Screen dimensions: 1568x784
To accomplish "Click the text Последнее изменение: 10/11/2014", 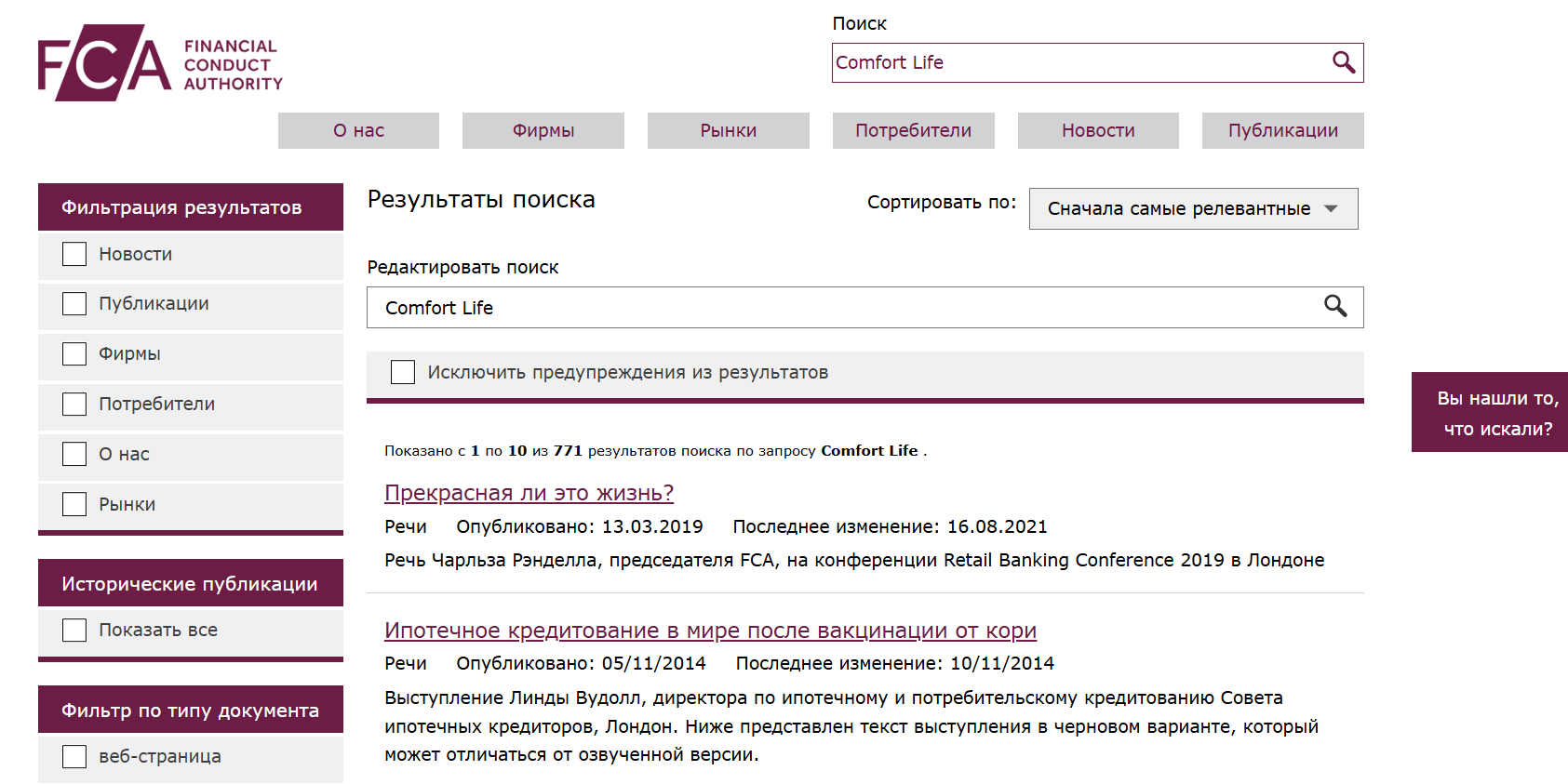I will click(x=895, y=663).
